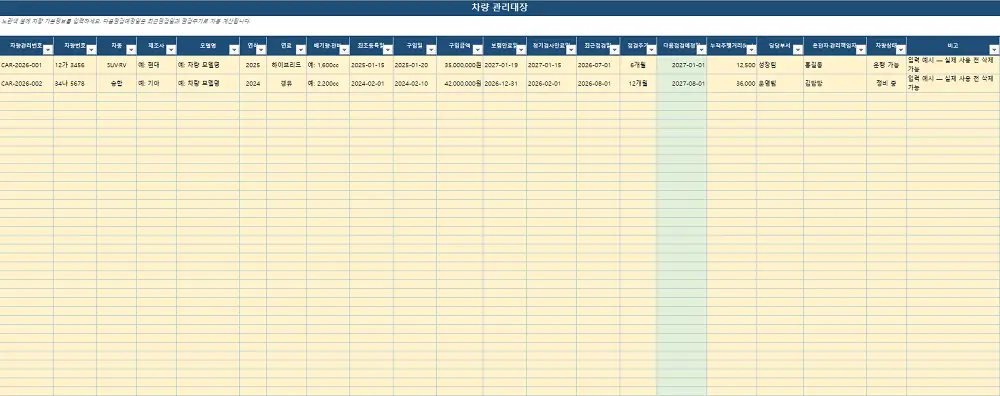The image size is (1000, 396).
Task: Select the title cell 차량 관리대장
Action: coord(500,8)
